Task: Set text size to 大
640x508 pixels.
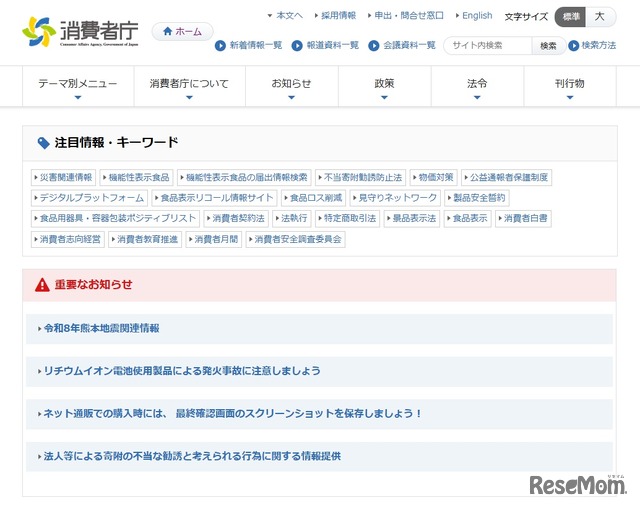Action: [600, 17]
